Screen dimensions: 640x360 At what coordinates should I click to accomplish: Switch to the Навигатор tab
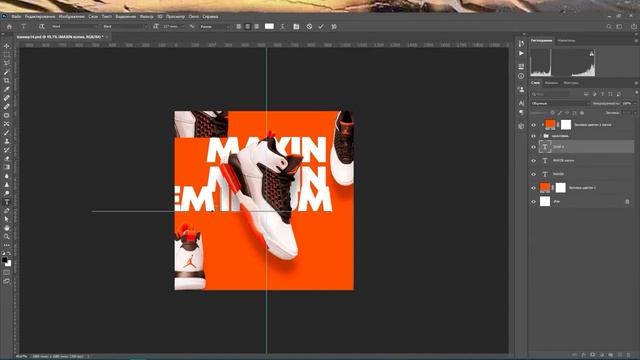[566, 40]
